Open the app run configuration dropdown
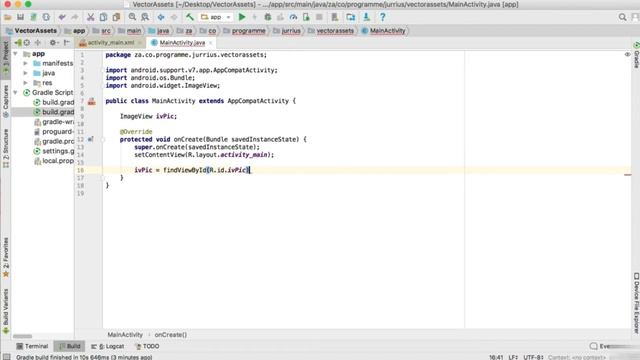This screenshot has width=640, height=360. tap(216, 17)
